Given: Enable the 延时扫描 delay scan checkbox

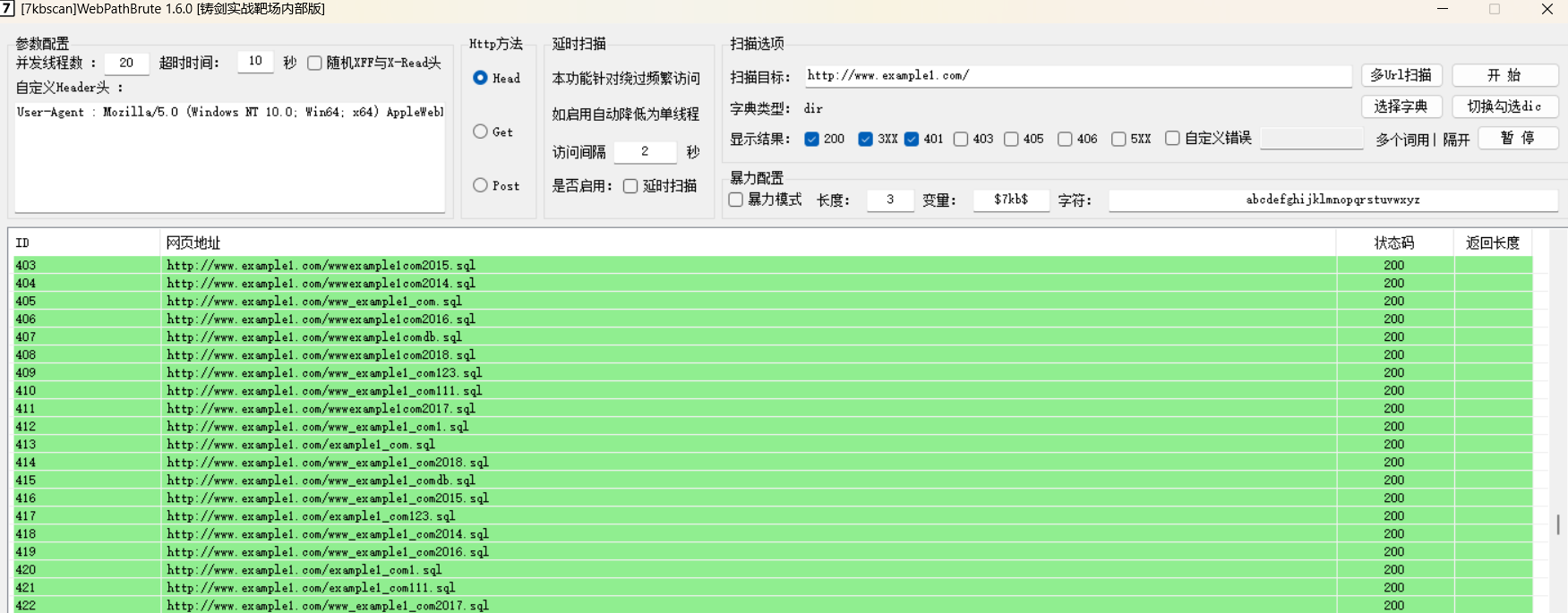Looking at the screenshot, I should point(630,185).
